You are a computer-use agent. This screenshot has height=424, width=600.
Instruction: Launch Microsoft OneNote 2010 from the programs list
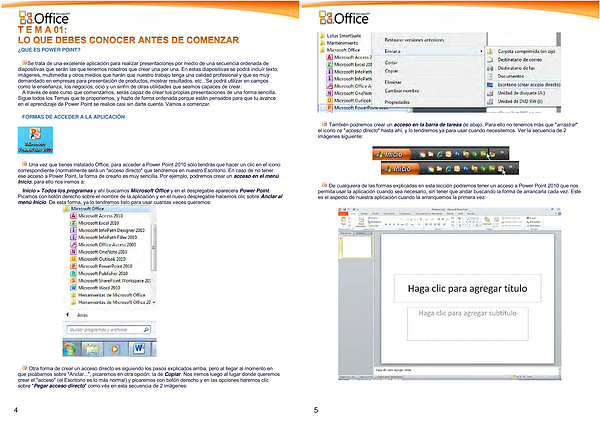(x=99, y=252)
